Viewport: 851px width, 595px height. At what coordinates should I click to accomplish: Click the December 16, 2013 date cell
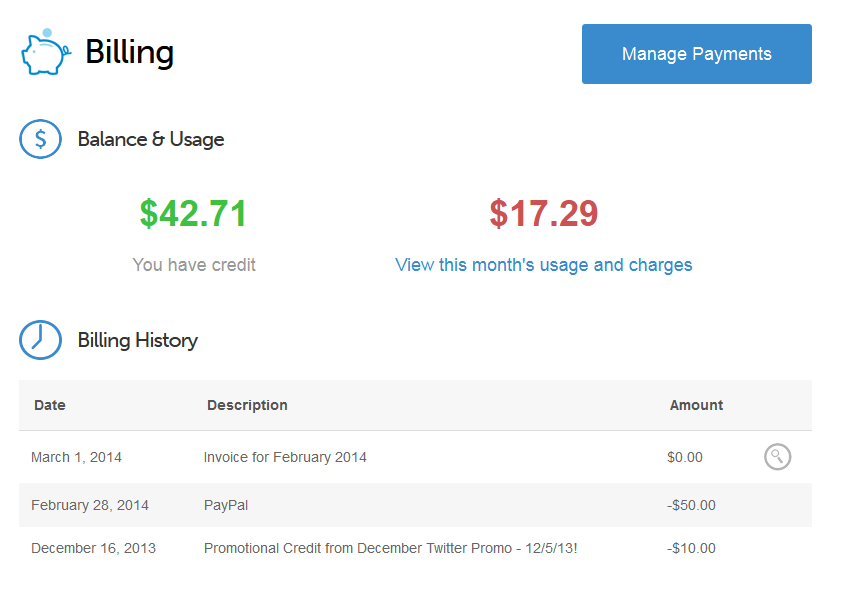[x=93, y=548]
